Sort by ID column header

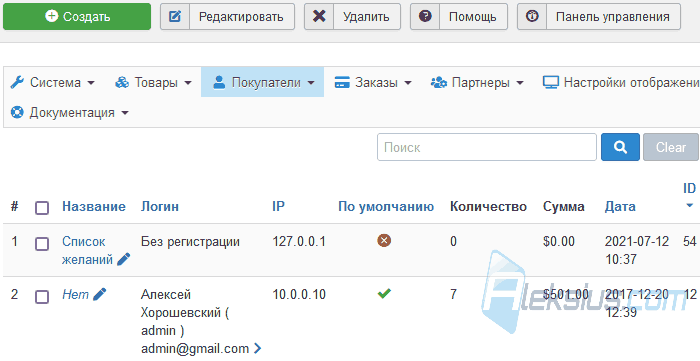[x=689, y=188]
